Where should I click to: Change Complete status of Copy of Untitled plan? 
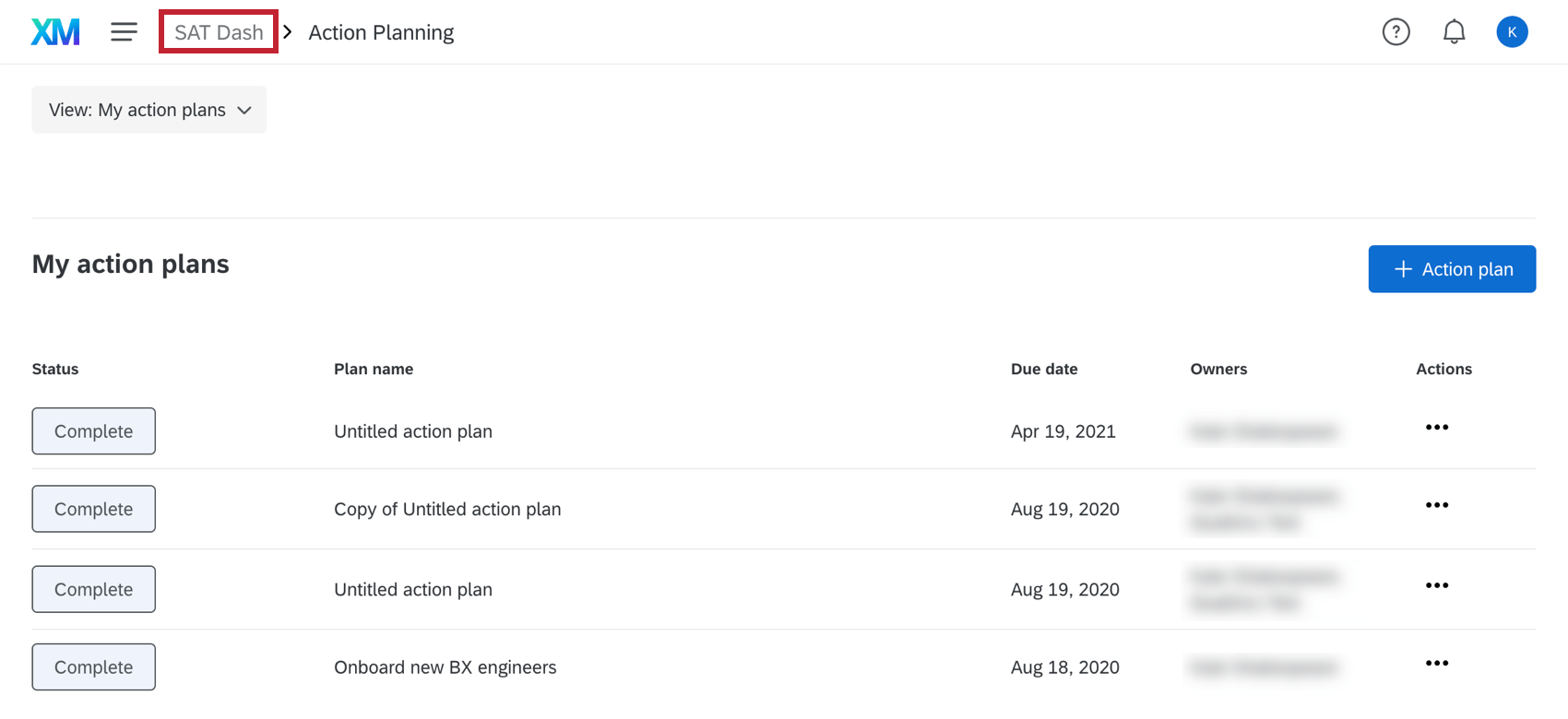pyautogui.click(x=93, y=509)
